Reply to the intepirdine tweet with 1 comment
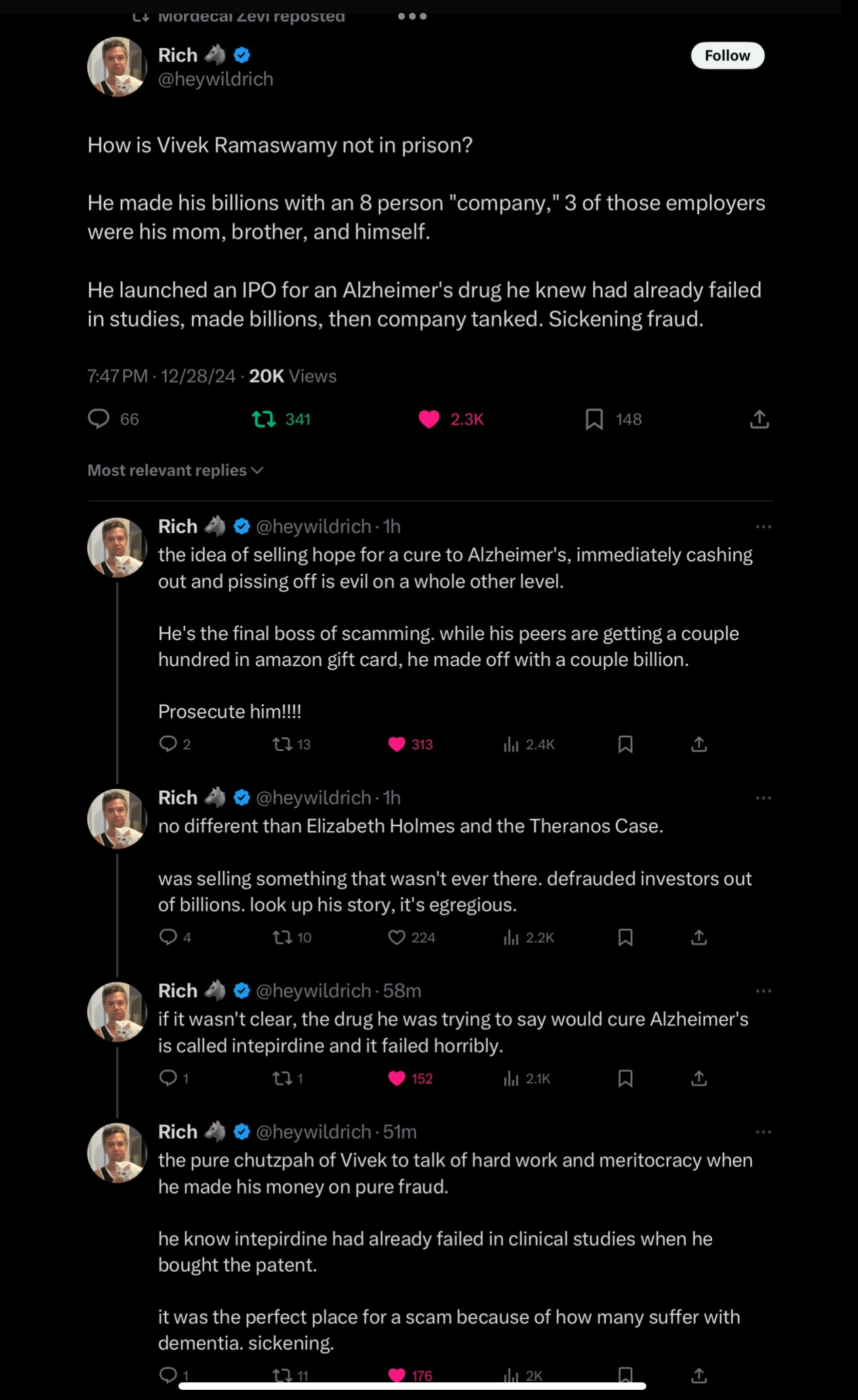Screen dimensions: 858x1400 [168, 1078]
